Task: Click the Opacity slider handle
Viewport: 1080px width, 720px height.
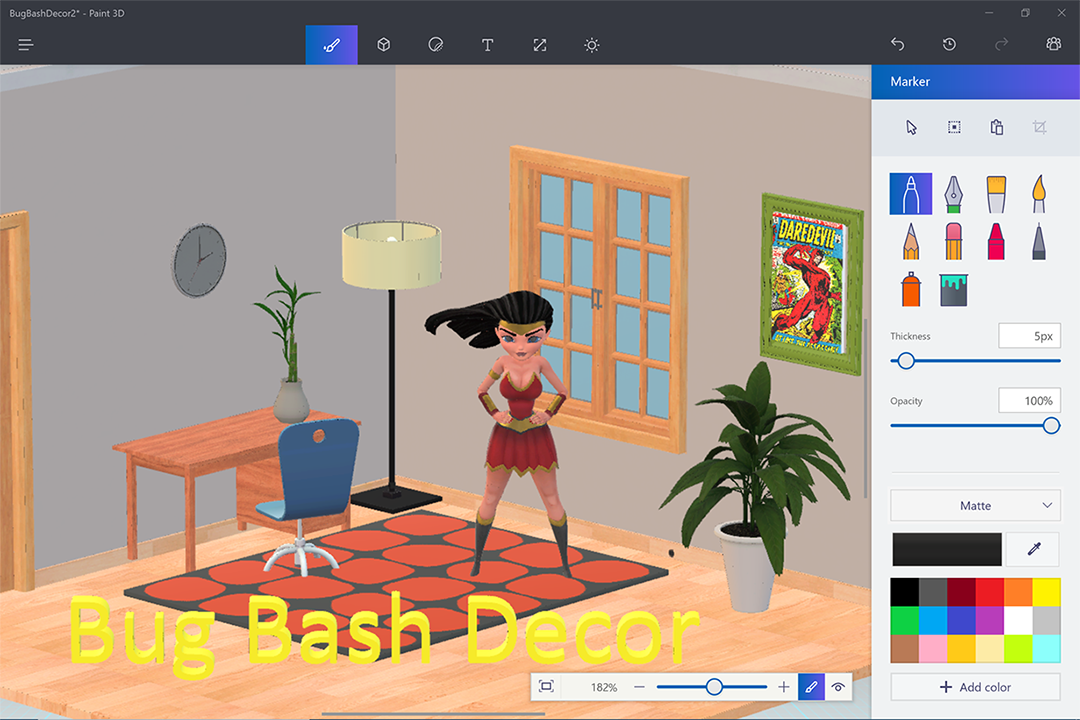Action: [x=1051, y=426]
